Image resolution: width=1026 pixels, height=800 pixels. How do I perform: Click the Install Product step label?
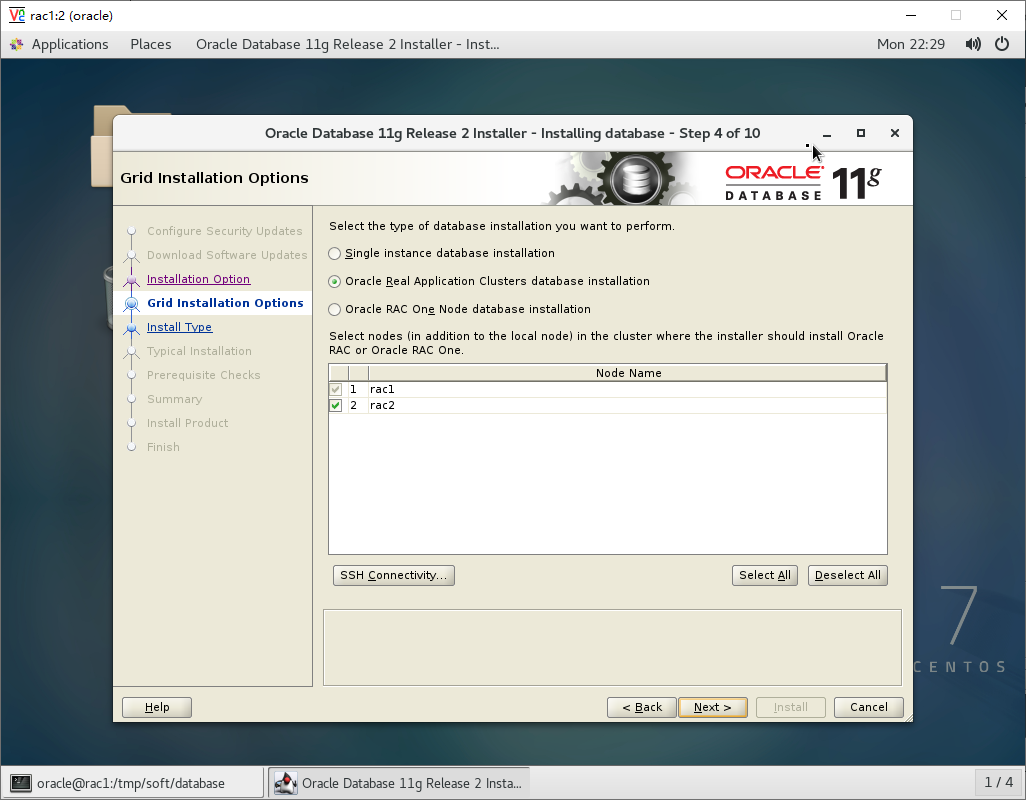click(x=187, y=423)
